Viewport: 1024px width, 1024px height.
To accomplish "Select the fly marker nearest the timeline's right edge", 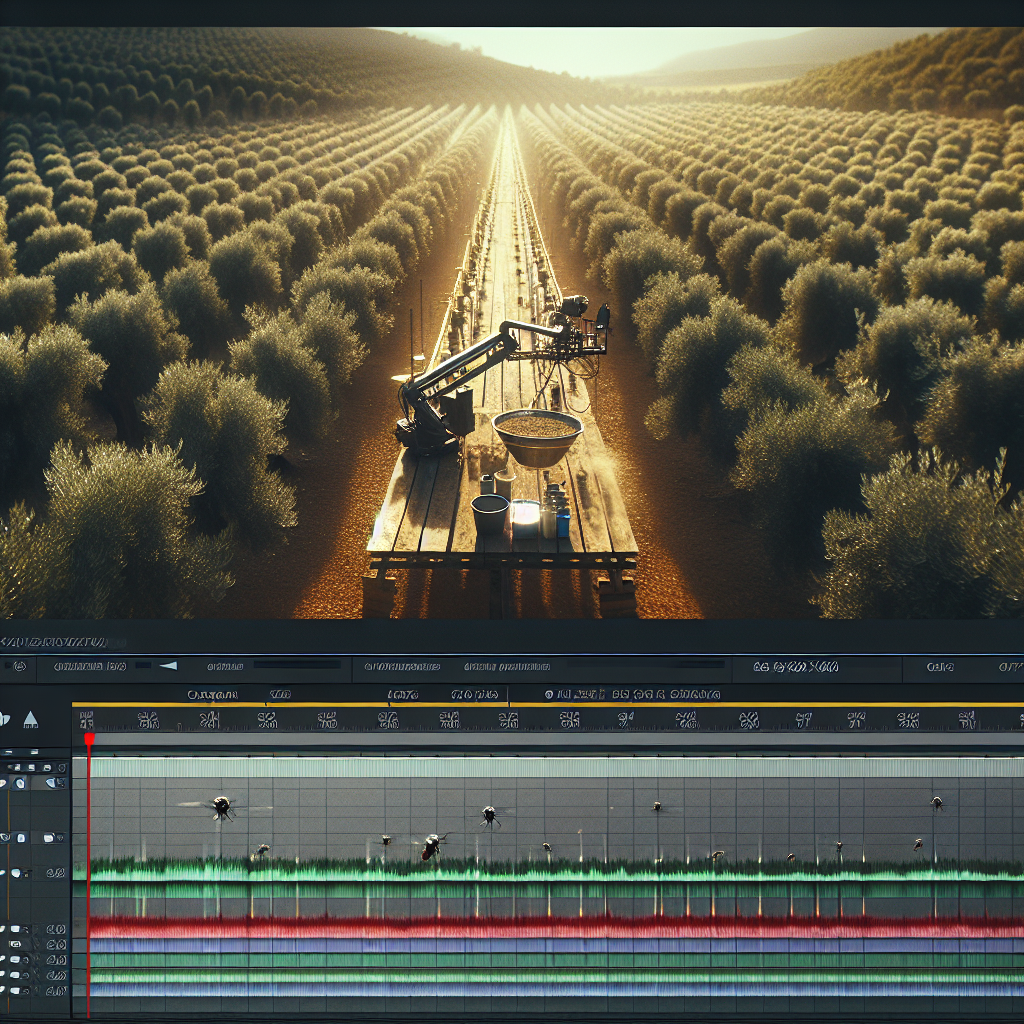I will [x=936, y=803].
